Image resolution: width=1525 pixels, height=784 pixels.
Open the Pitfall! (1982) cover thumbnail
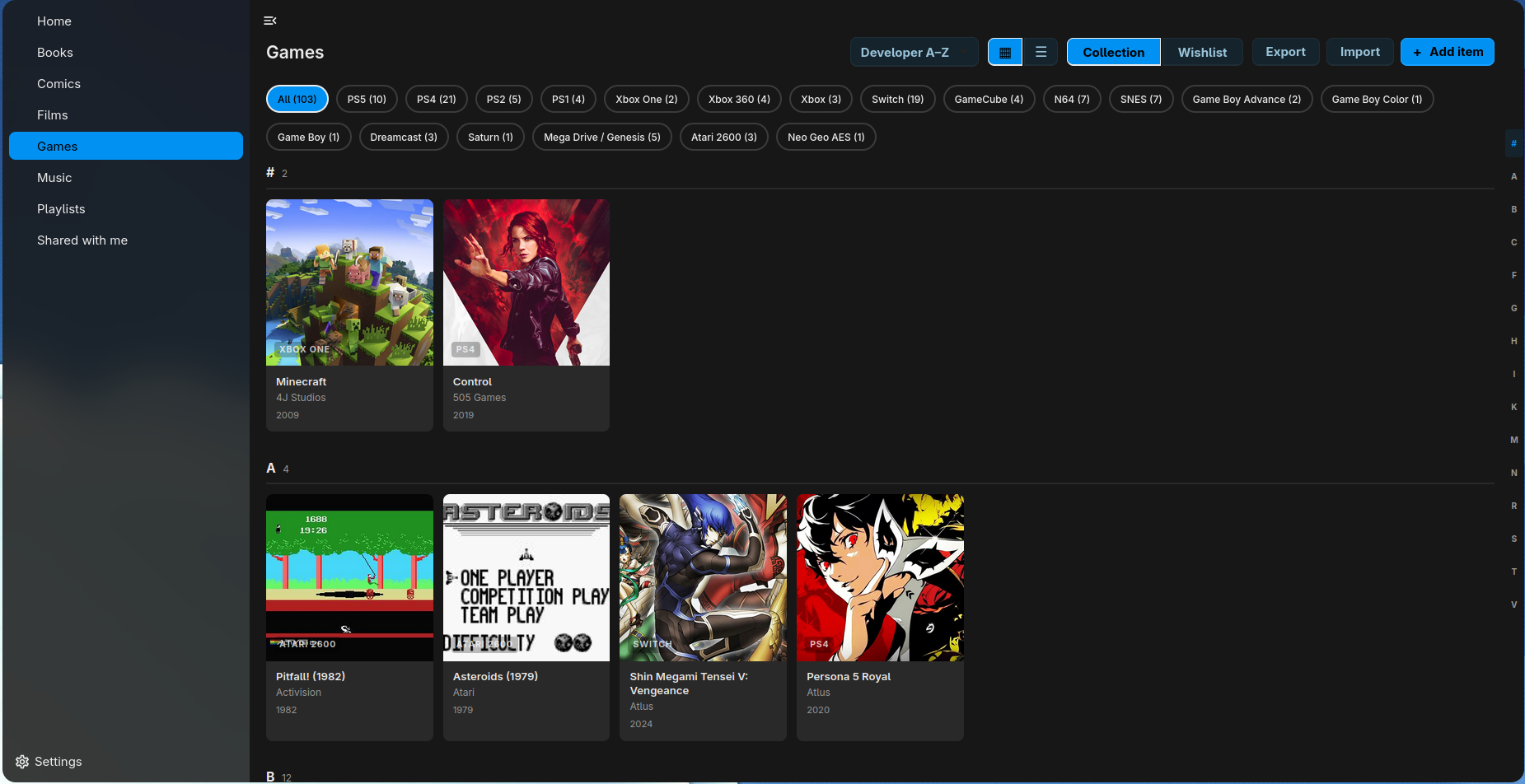tap(349, 577)
